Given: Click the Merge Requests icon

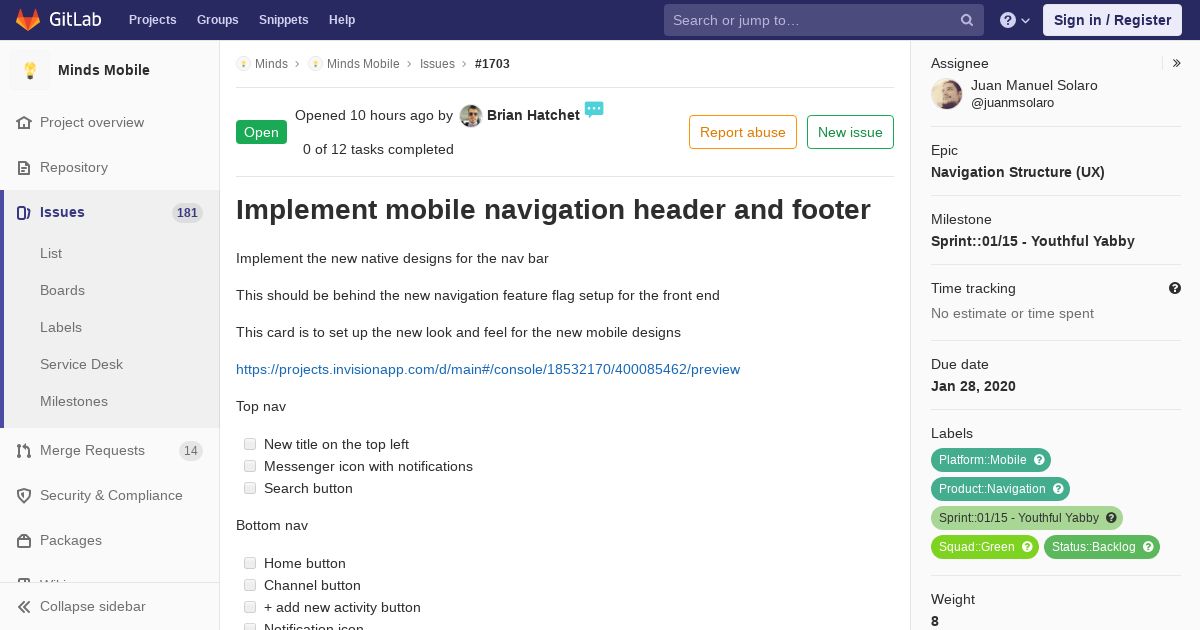Looking at the screenshot, I should pos(24,451).
